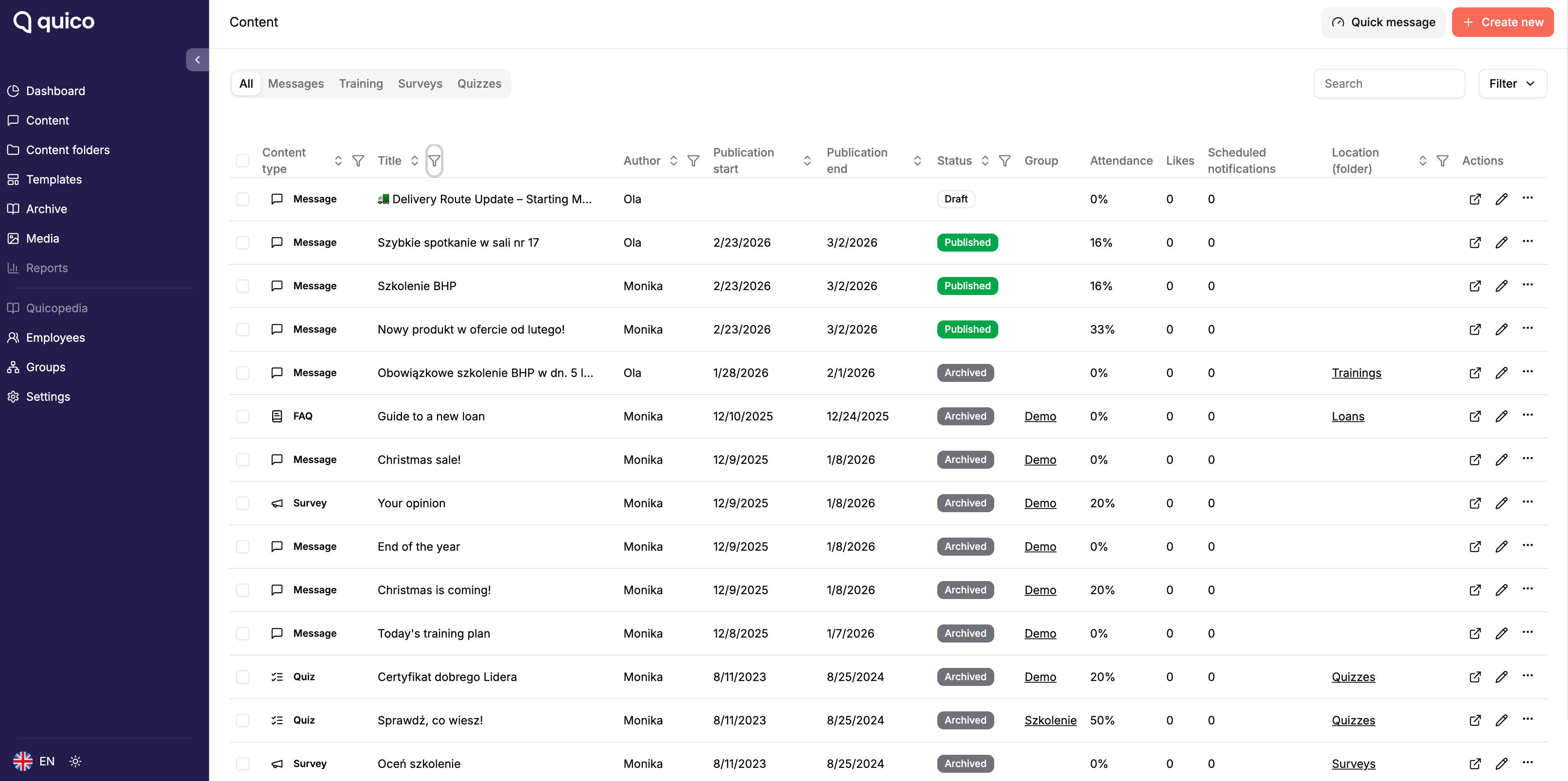The width and height of the screenshot is (1568, 781).
Task: Click into the Search field
Action: (x=1389, y=84)
